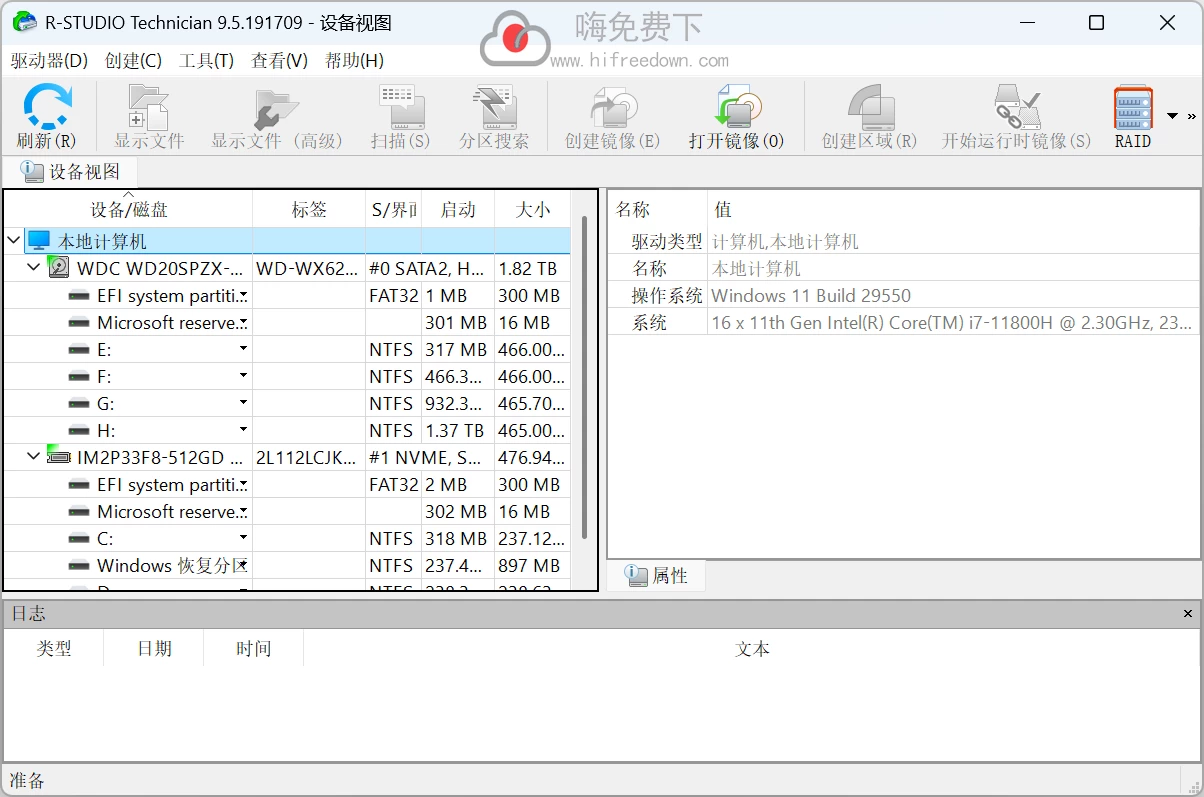
Task: Close the 日志 log panel
Action: pos(1187,613)
